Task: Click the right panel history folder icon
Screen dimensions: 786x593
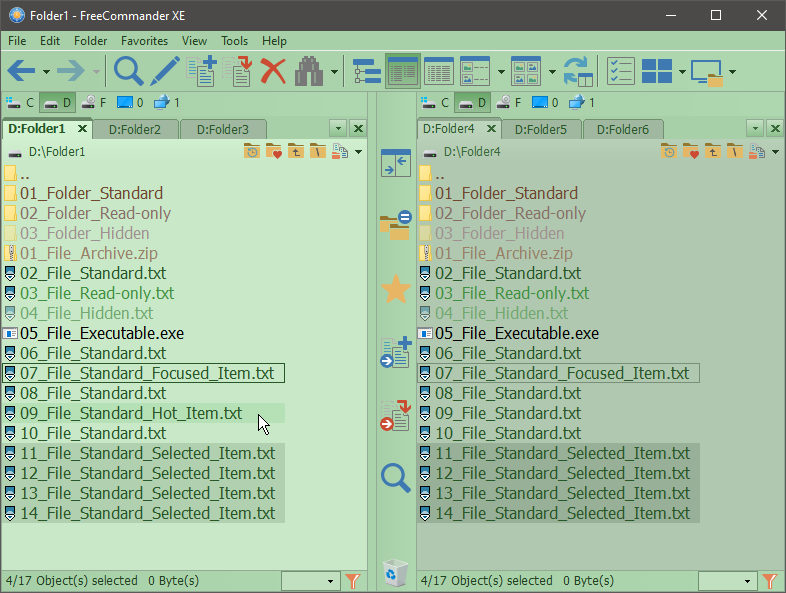Action: click(669, 152)
